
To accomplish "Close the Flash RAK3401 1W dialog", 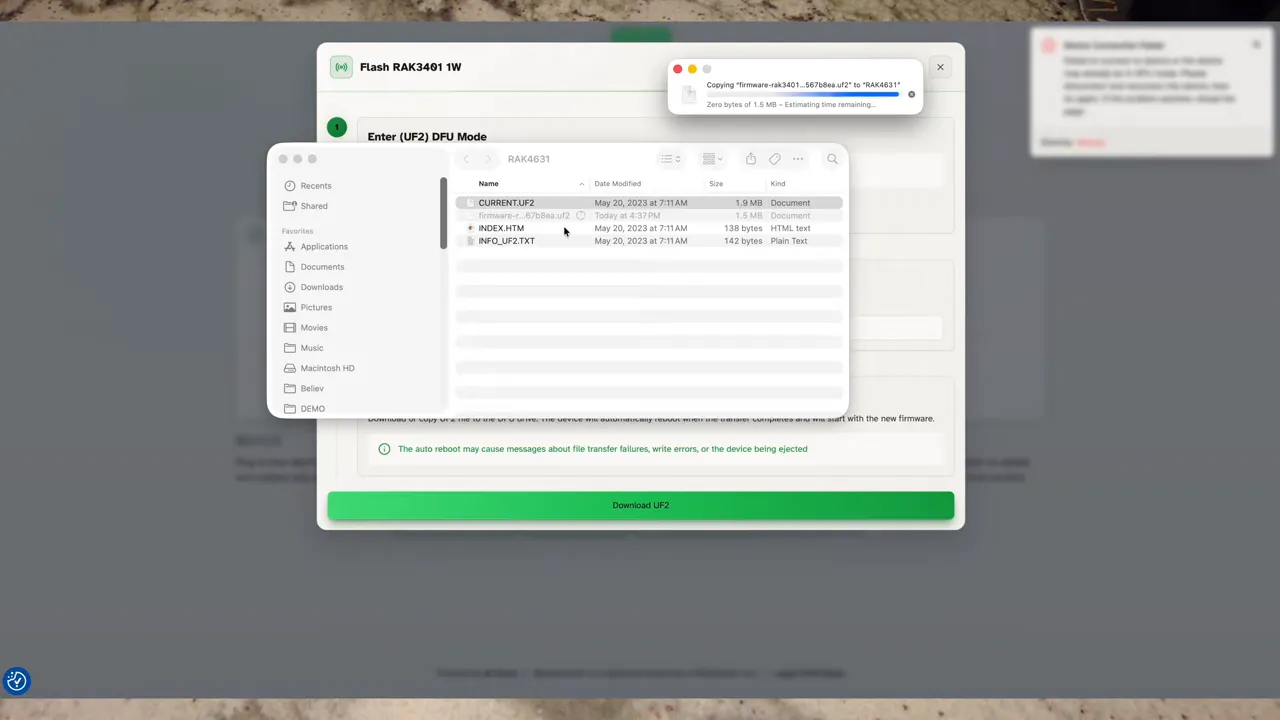I will [940, 67].
